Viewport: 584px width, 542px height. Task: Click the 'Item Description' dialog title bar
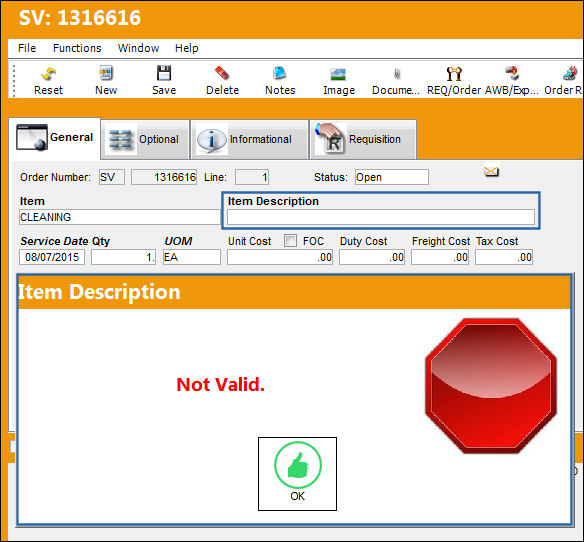(x=294, y=292)
